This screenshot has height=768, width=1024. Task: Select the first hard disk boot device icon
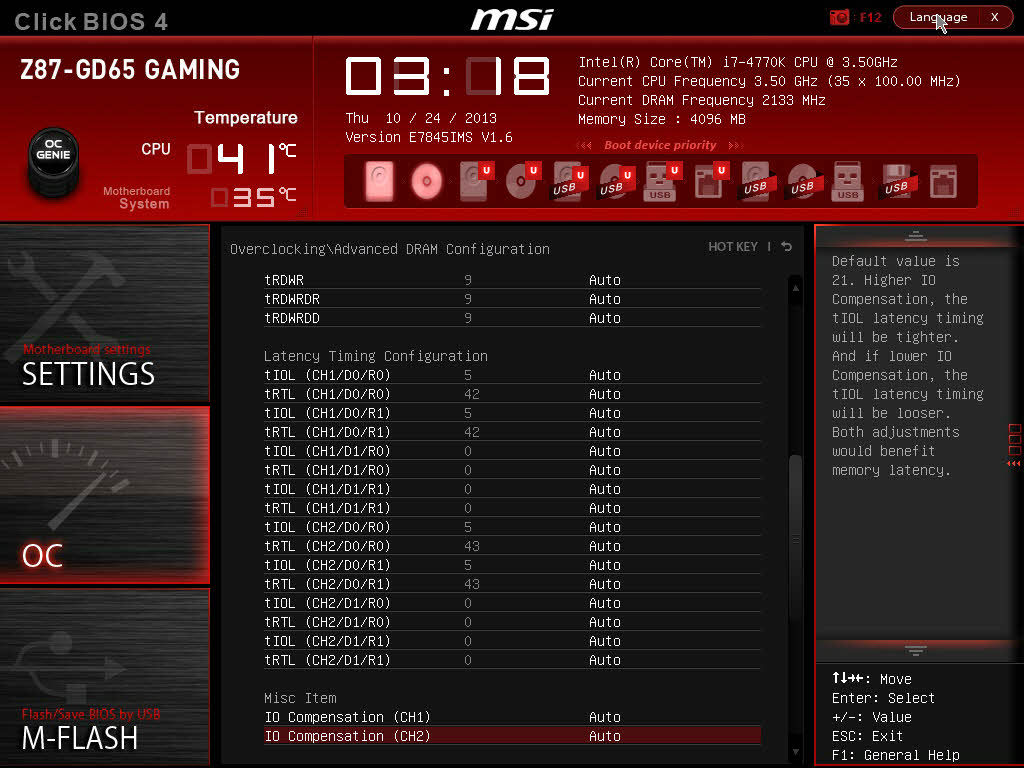(380, 182)
